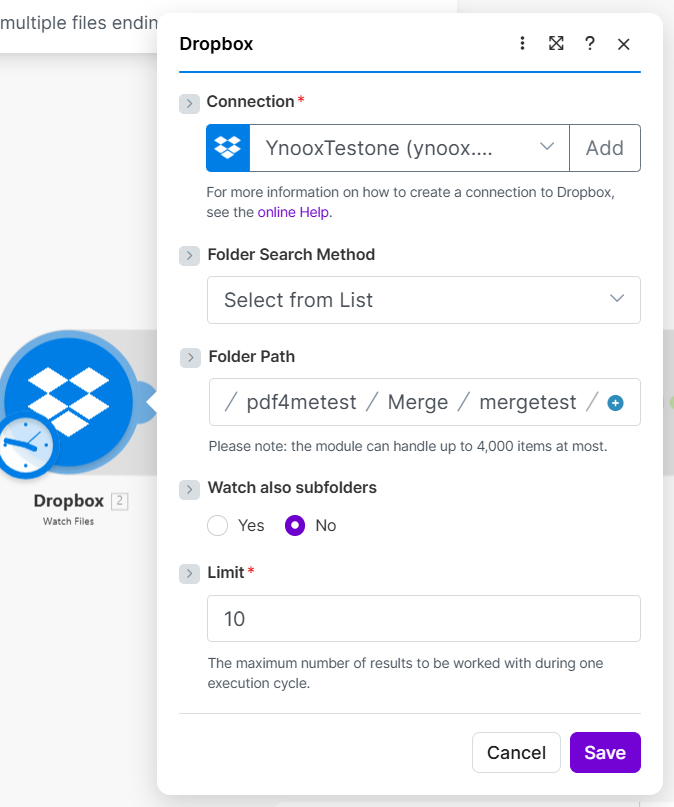The image size is (674, 807).
Task: Close the Dropbox settings dialog
Action: tap(624, 44)
